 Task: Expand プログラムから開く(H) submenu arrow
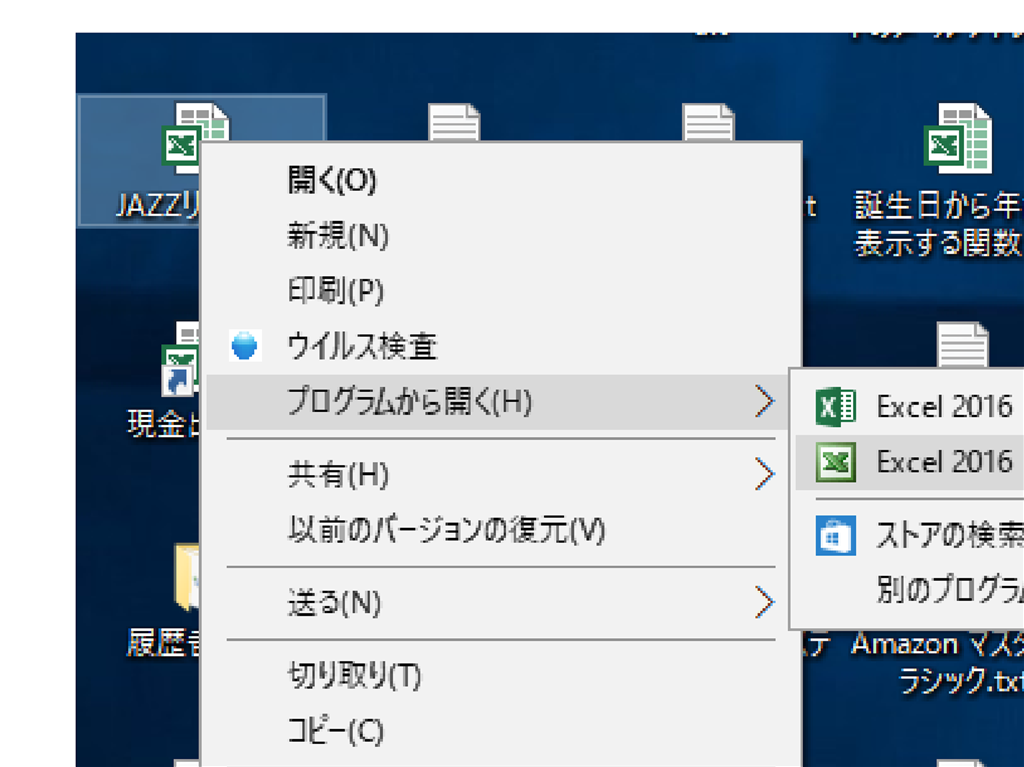click(765, 401)
